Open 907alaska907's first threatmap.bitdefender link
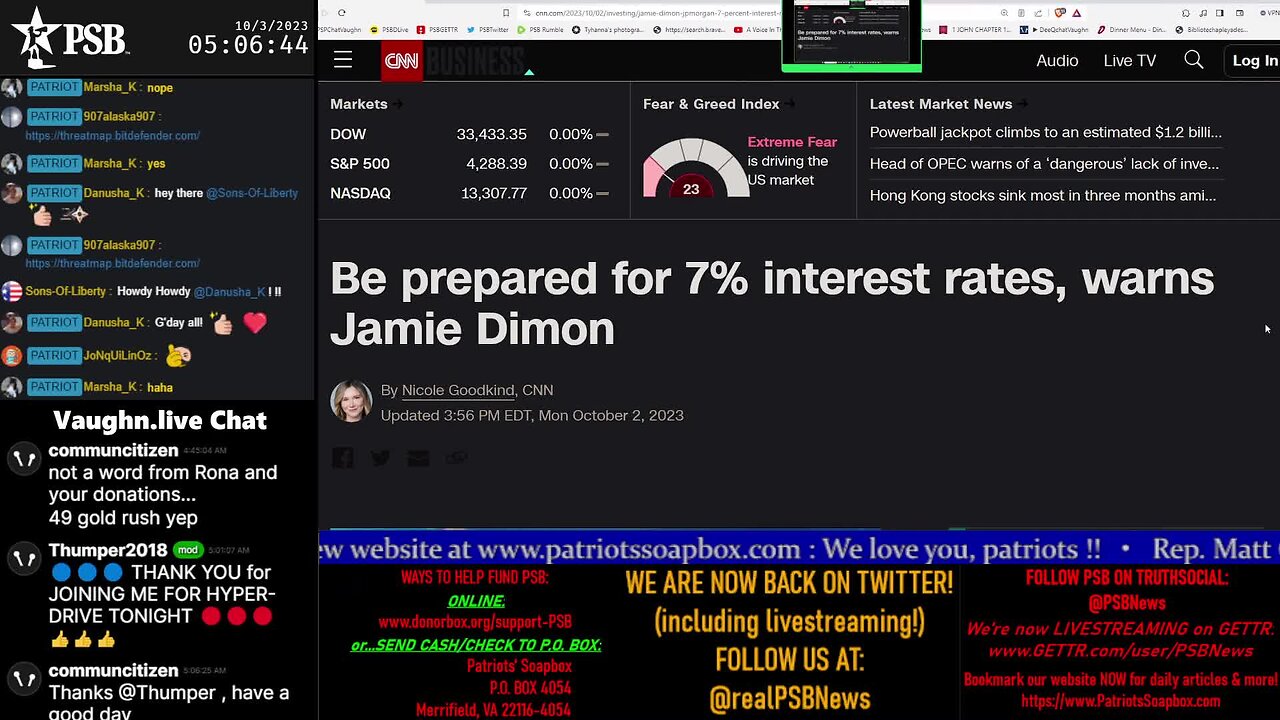 tap(112, 135)
